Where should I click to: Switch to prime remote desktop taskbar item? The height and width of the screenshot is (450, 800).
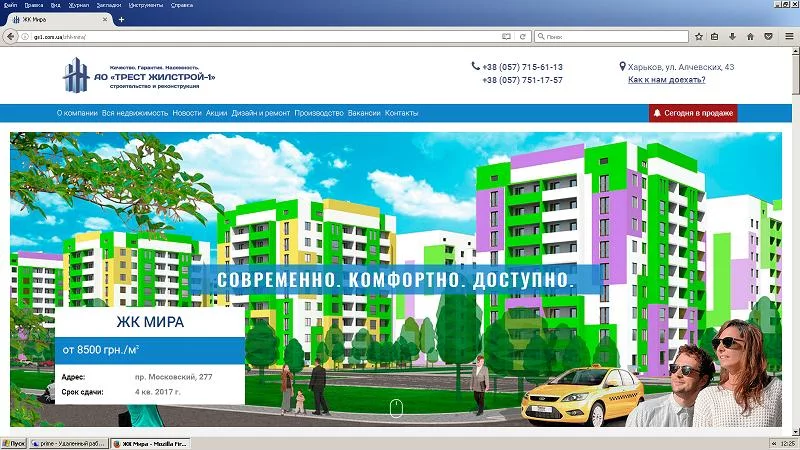tap(68, 444)
